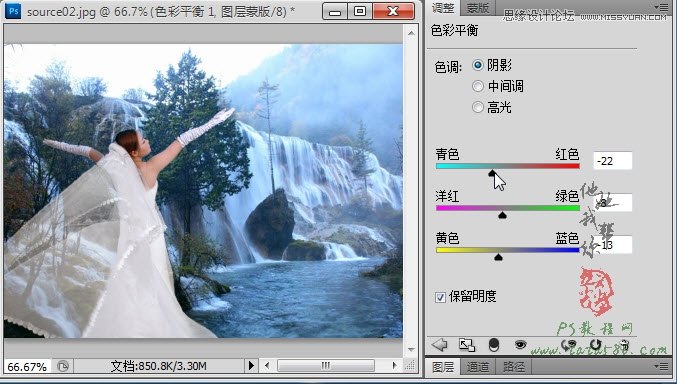The image size is (677, 384).
Task: Close the source02.jpg document window
Action: click(393, 12)
